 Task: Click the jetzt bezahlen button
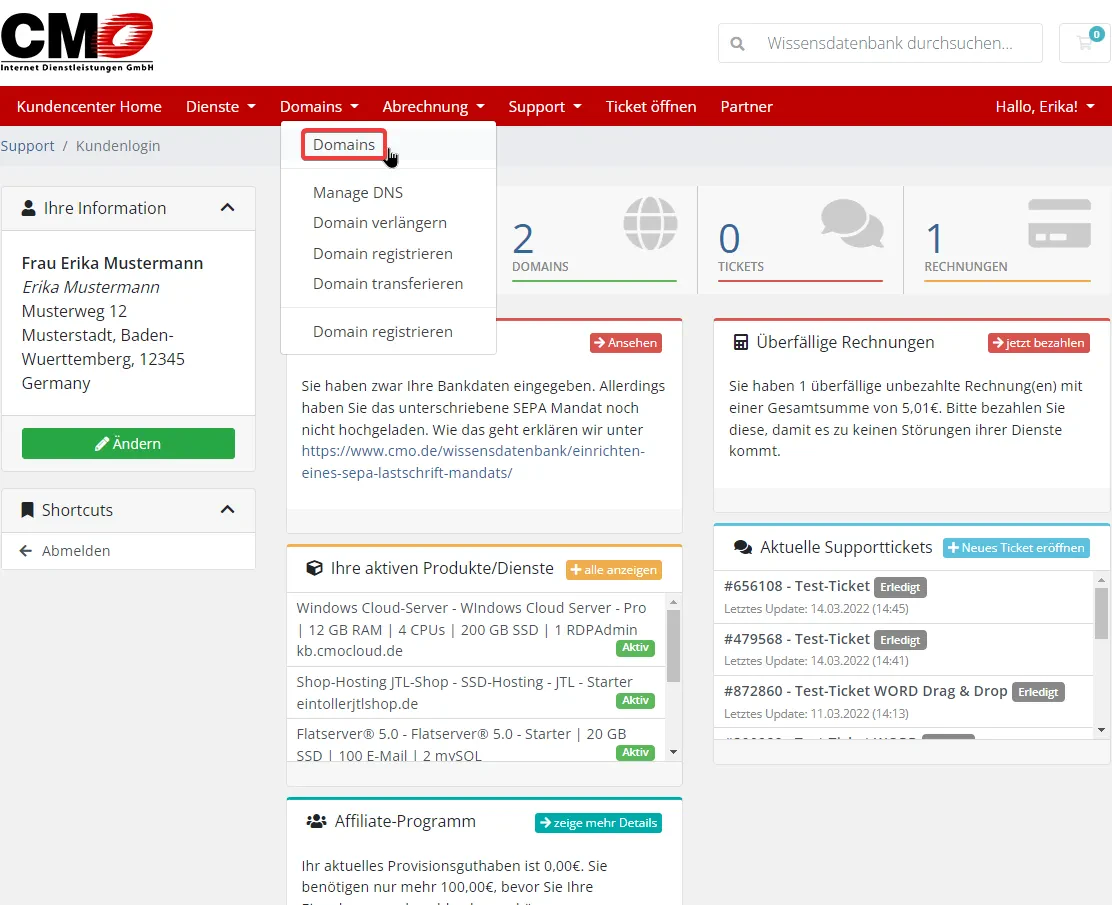point(1038,343)
